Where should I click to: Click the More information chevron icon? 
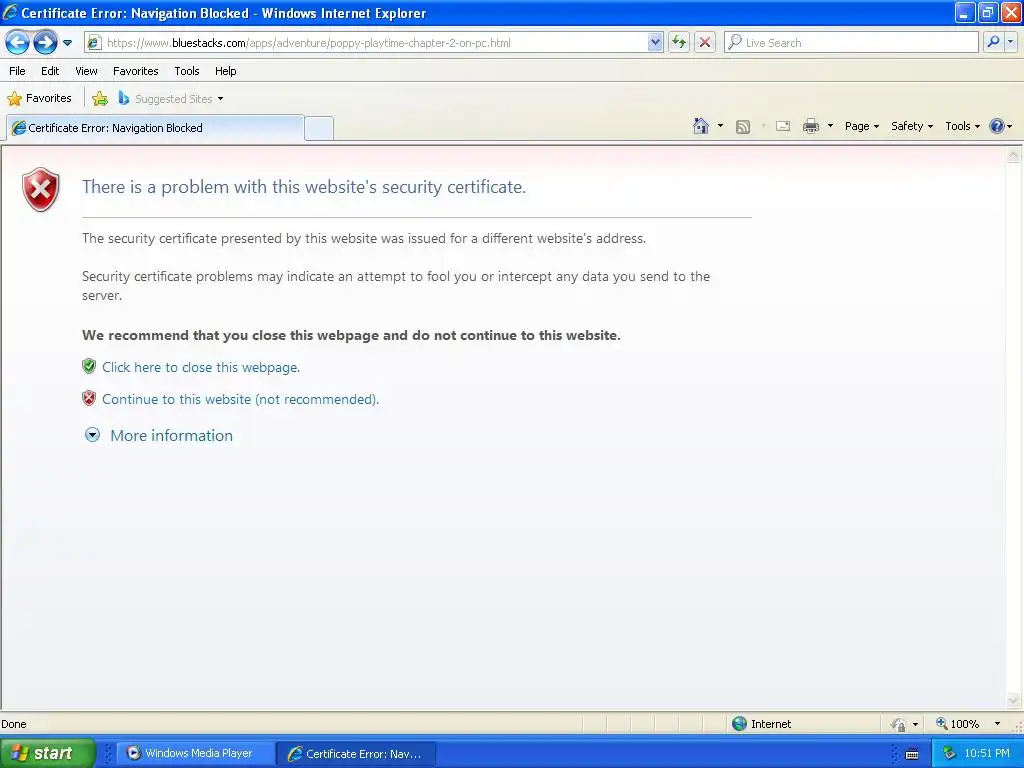pos(93,435)
